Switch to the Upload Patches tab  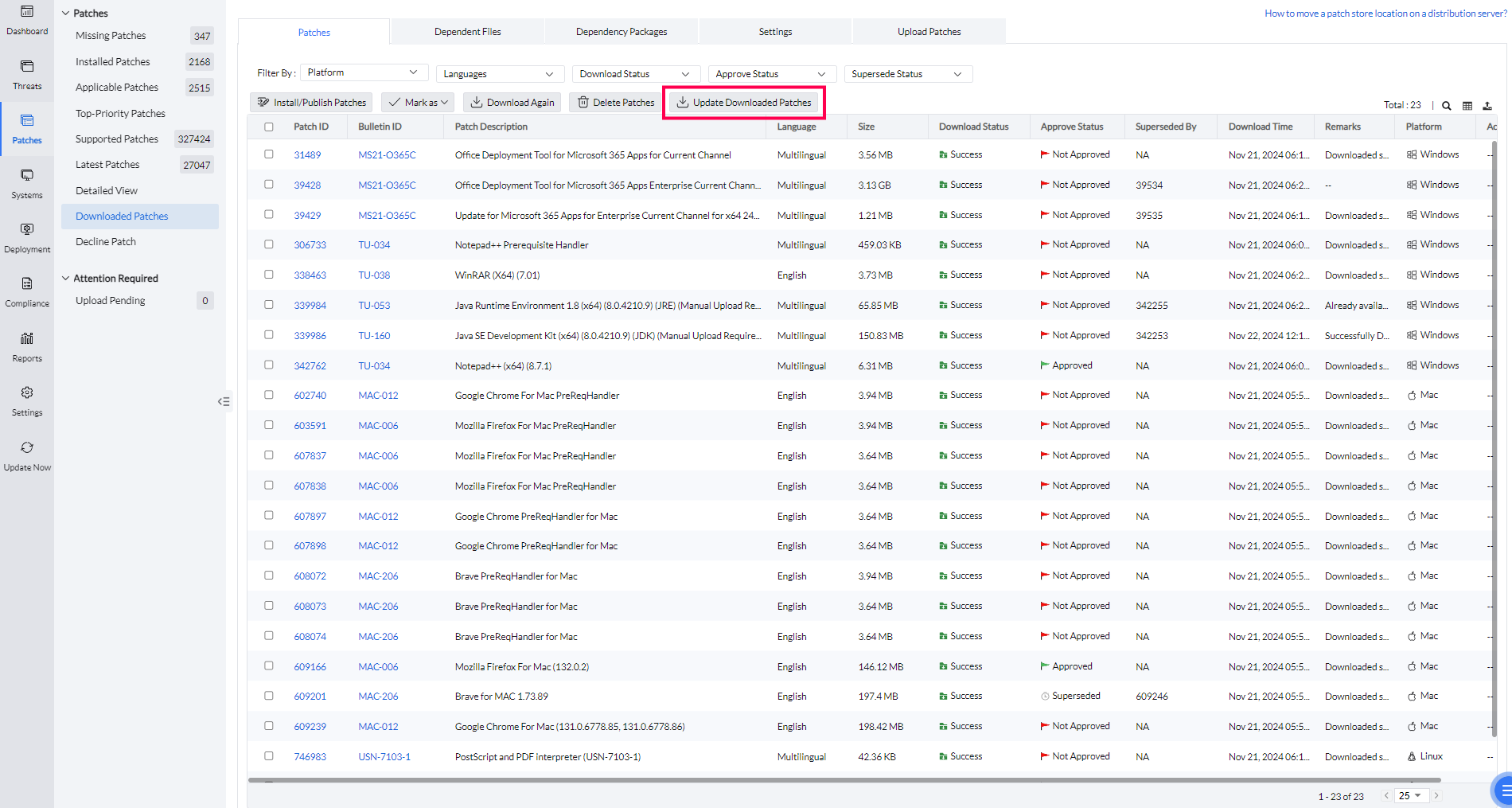pos(929,32)
